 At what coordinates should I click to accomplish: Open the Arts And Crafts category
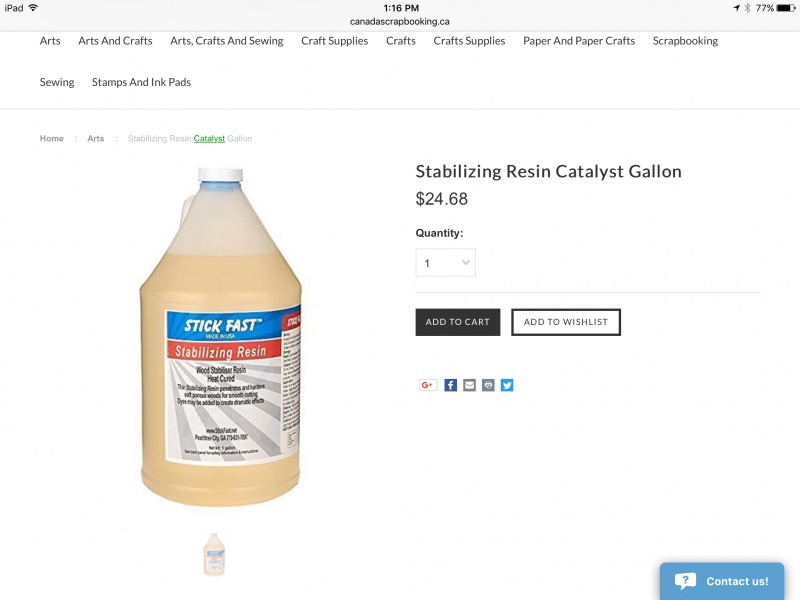(x=115, y=41)
